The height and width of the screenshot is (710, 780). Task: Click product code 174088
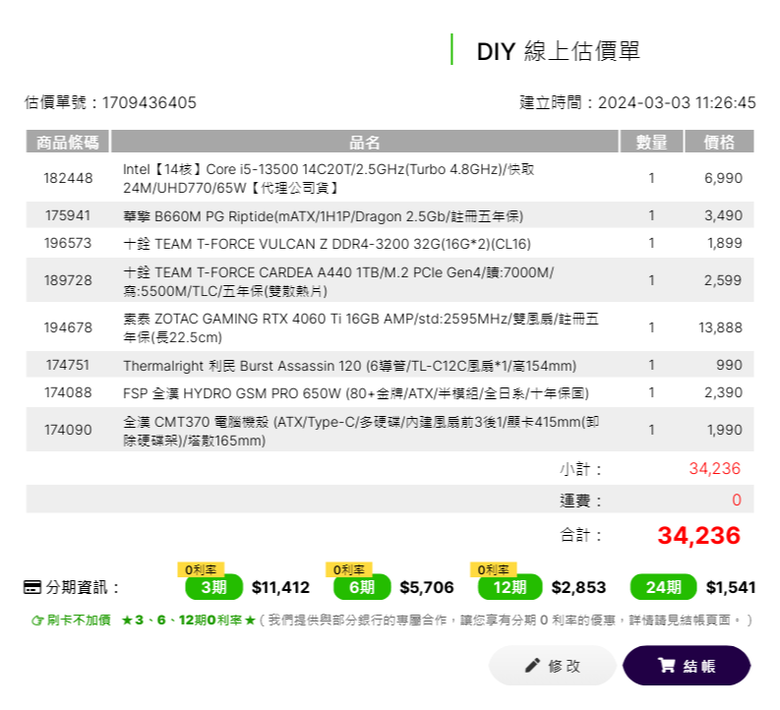(x=68, y=393)
